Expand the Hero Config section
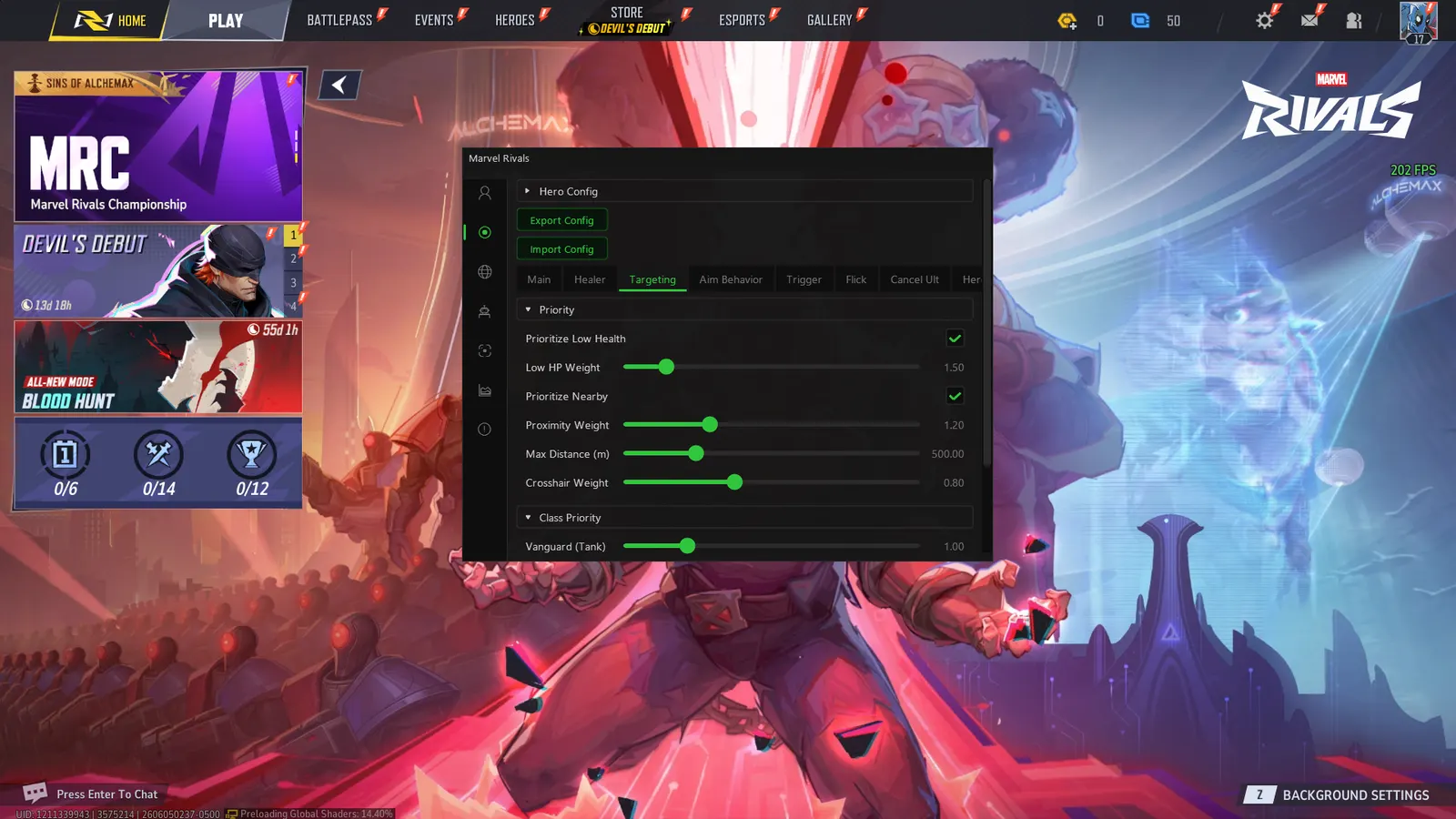The image size is (1456, 819). point(744,191)
